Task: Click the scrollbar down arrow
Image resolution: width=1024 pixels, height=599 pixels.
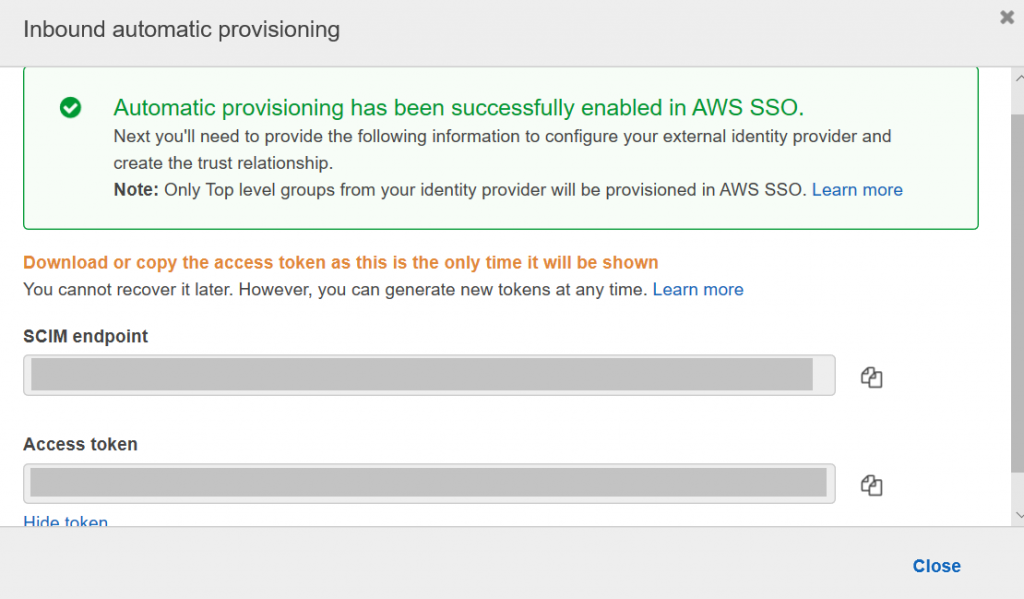Action: [x=1018, y=514]
